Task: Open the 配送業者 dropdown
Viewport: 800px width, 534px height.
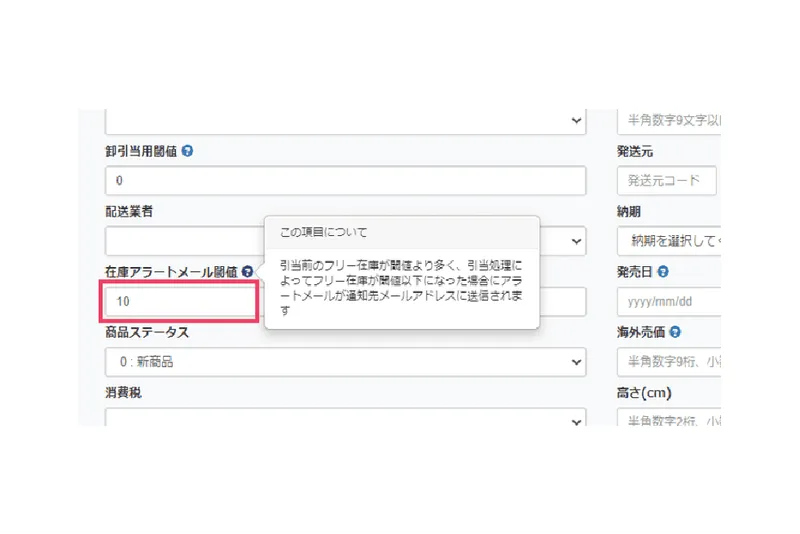Action: point(345,241)
